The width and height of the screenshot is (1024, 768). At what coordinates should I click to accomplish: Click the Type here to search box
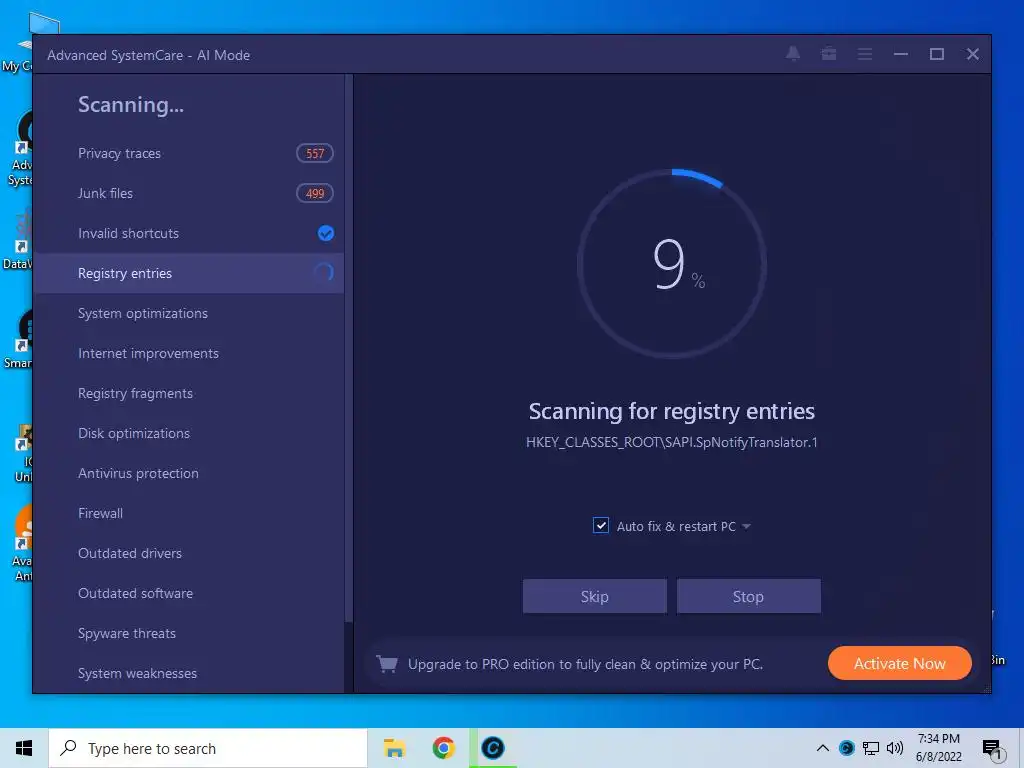[208, 748]
